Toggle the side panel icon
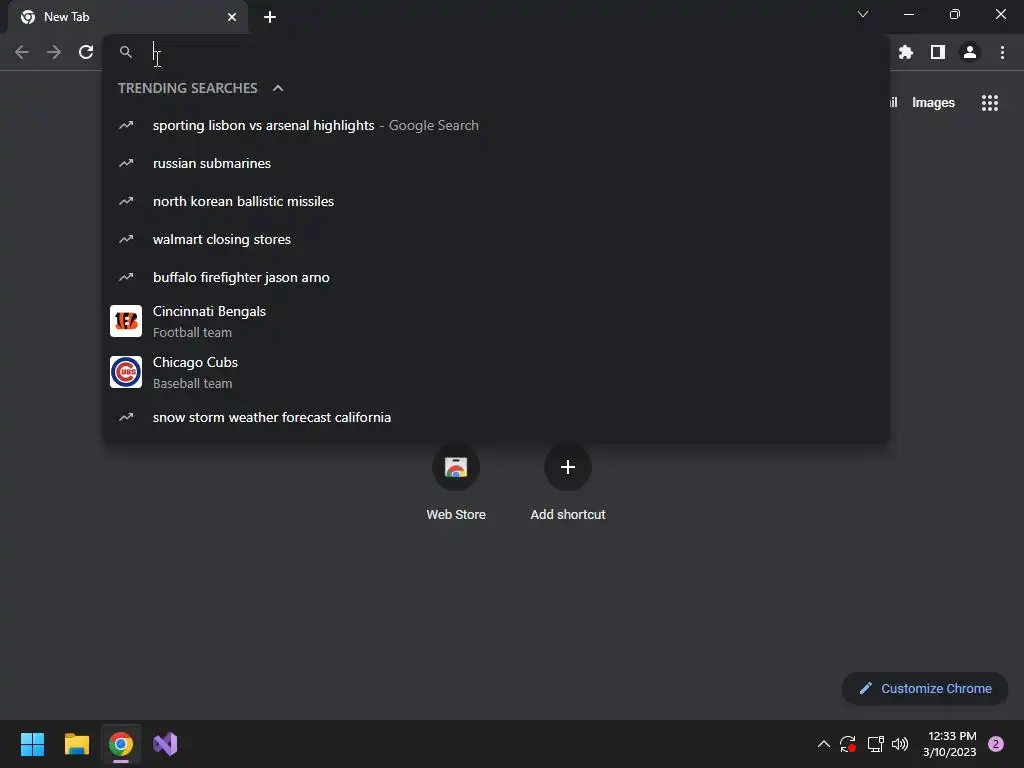This screenshot has height=768, width=1024. click(x=938, y=52)
